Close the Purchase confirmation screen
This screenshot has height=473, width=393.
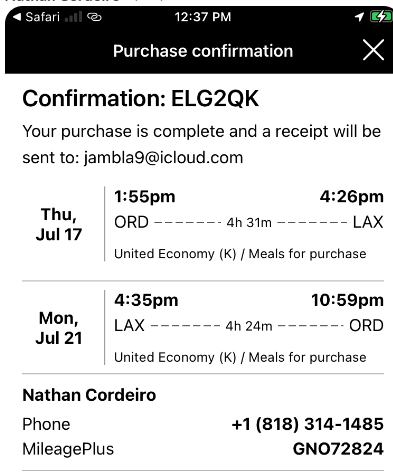(x=373, y=50)
